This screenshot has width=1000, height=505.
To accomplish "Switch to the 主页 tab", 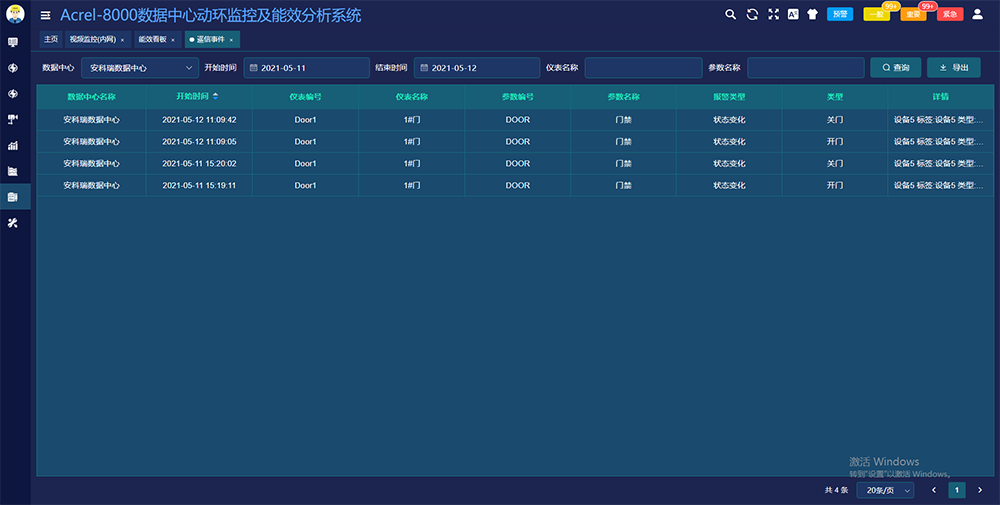I will click(x=51, y=39).
